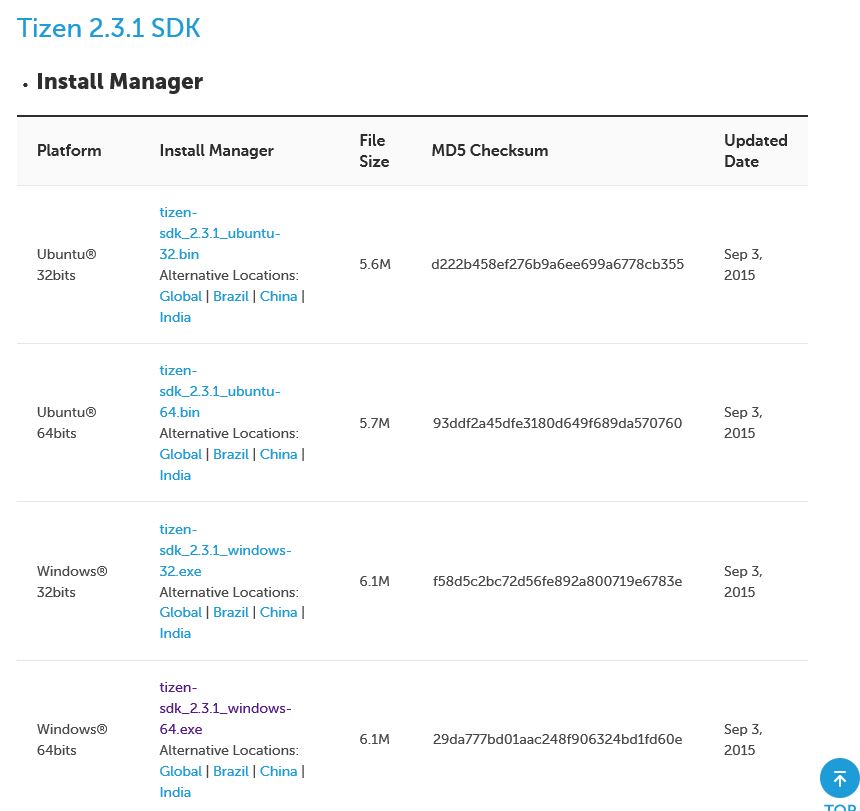Click the Windows 64bits platform cell
The image size is (860, 811).
tap(72, 739)
